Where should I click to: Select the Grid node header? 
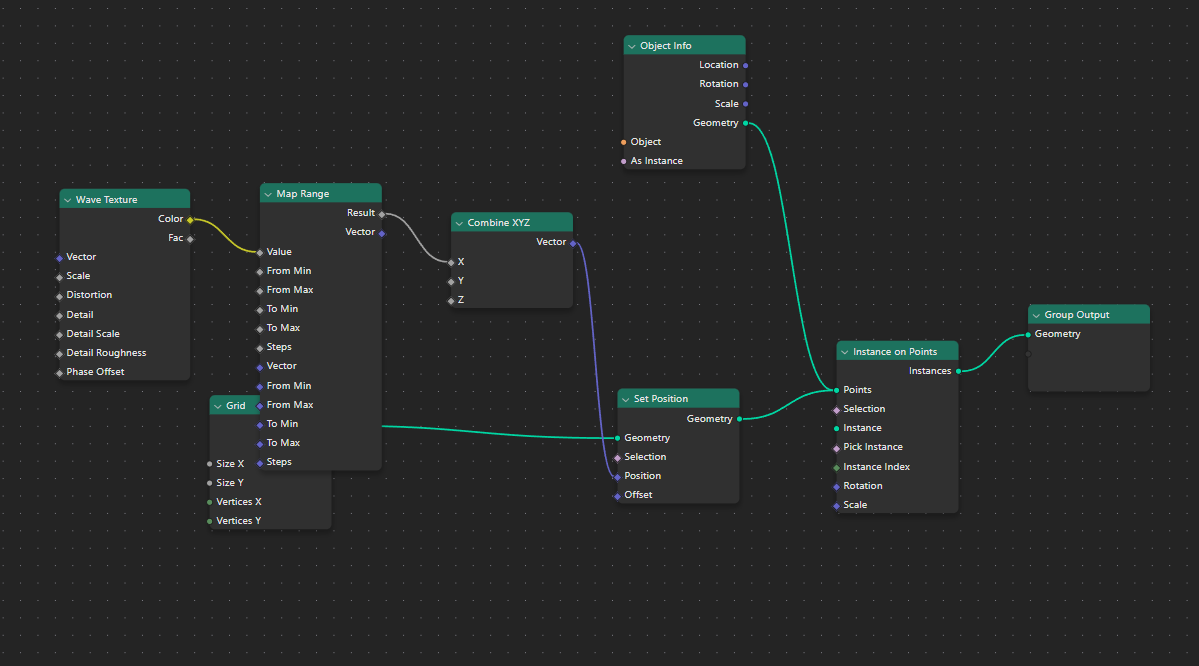tap(234, 405)
